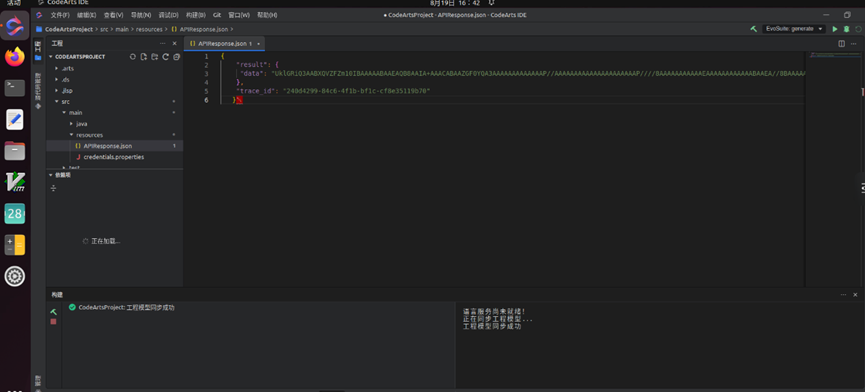The width and height of the screenshot is (865, 392).
Task: Click the rebuild hammer in build panel
Action: (x=54, y=312)
